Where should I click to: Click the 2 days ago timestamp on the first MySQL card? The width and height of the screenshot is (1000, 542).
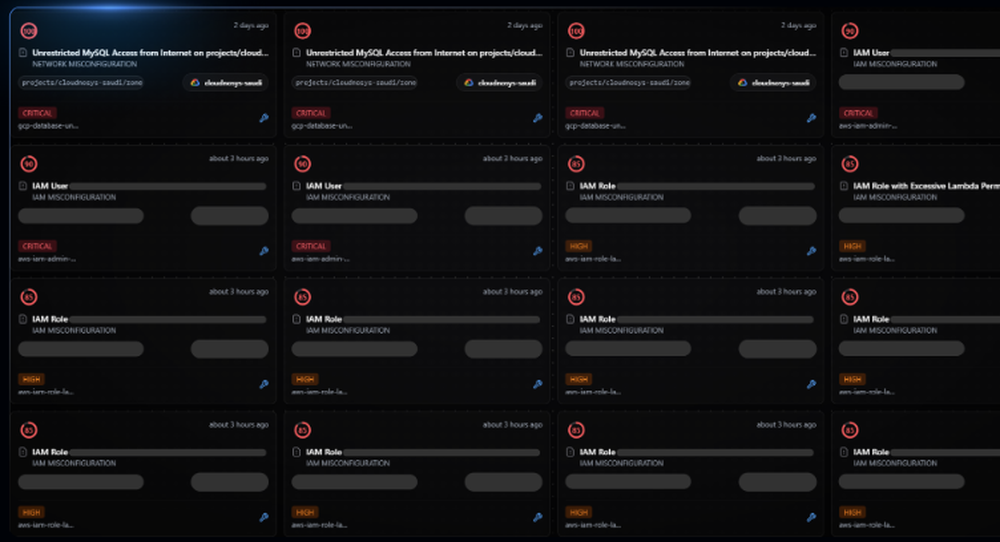[251, 25]
